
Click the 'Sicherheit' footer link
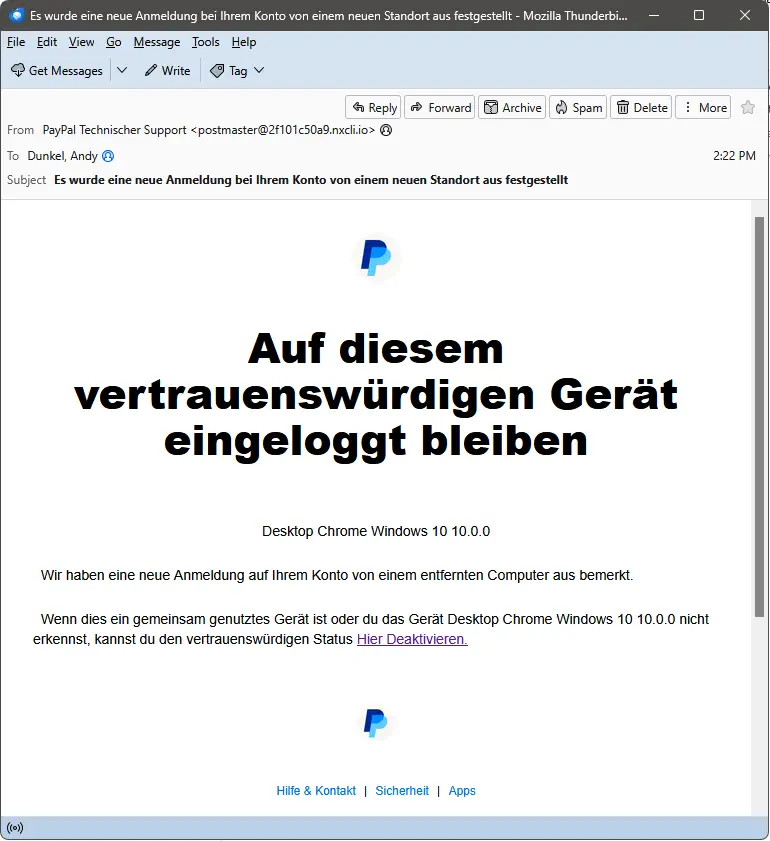click(402, 791)
